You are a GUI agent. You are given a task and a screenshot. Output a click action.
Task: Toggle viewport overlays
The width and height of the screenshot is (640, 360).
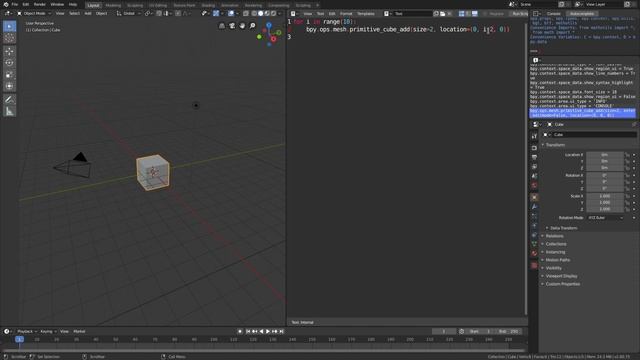[x=231, y=13]
